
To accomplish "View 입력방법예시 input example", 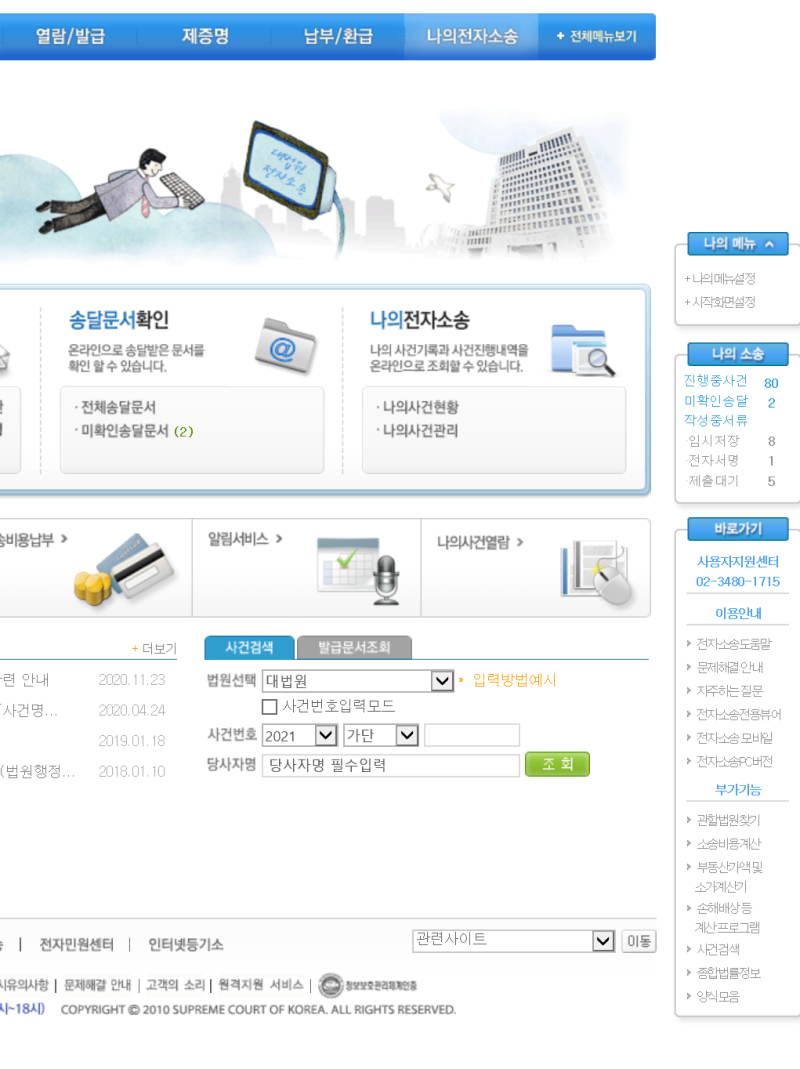I will tap(514, 680).
